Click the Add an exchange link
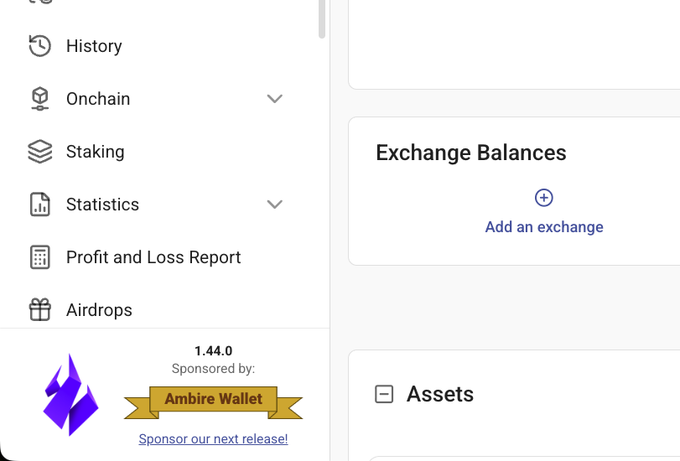This screenshot has width=680, height=461. click(544, 227)
